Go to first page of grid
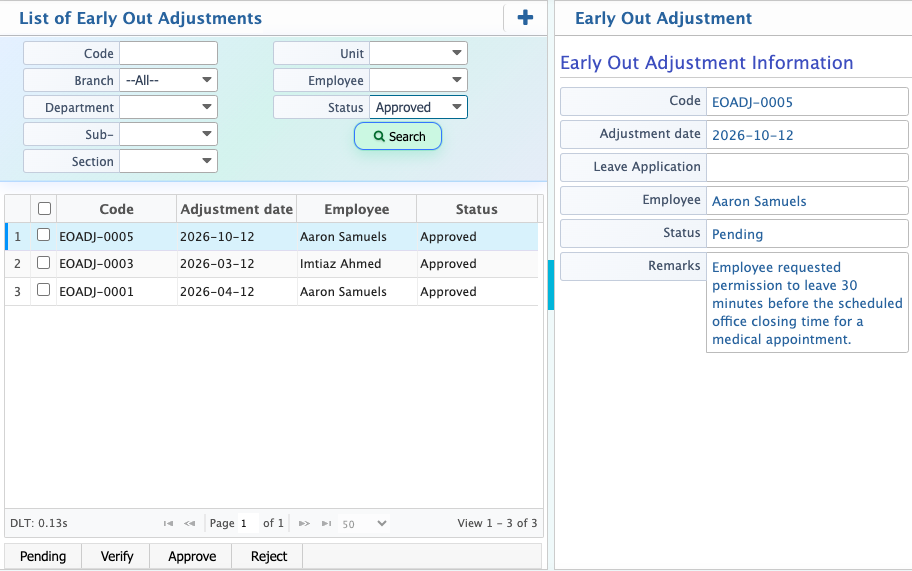This screenshot has height=571, width=912. (168, 523)
